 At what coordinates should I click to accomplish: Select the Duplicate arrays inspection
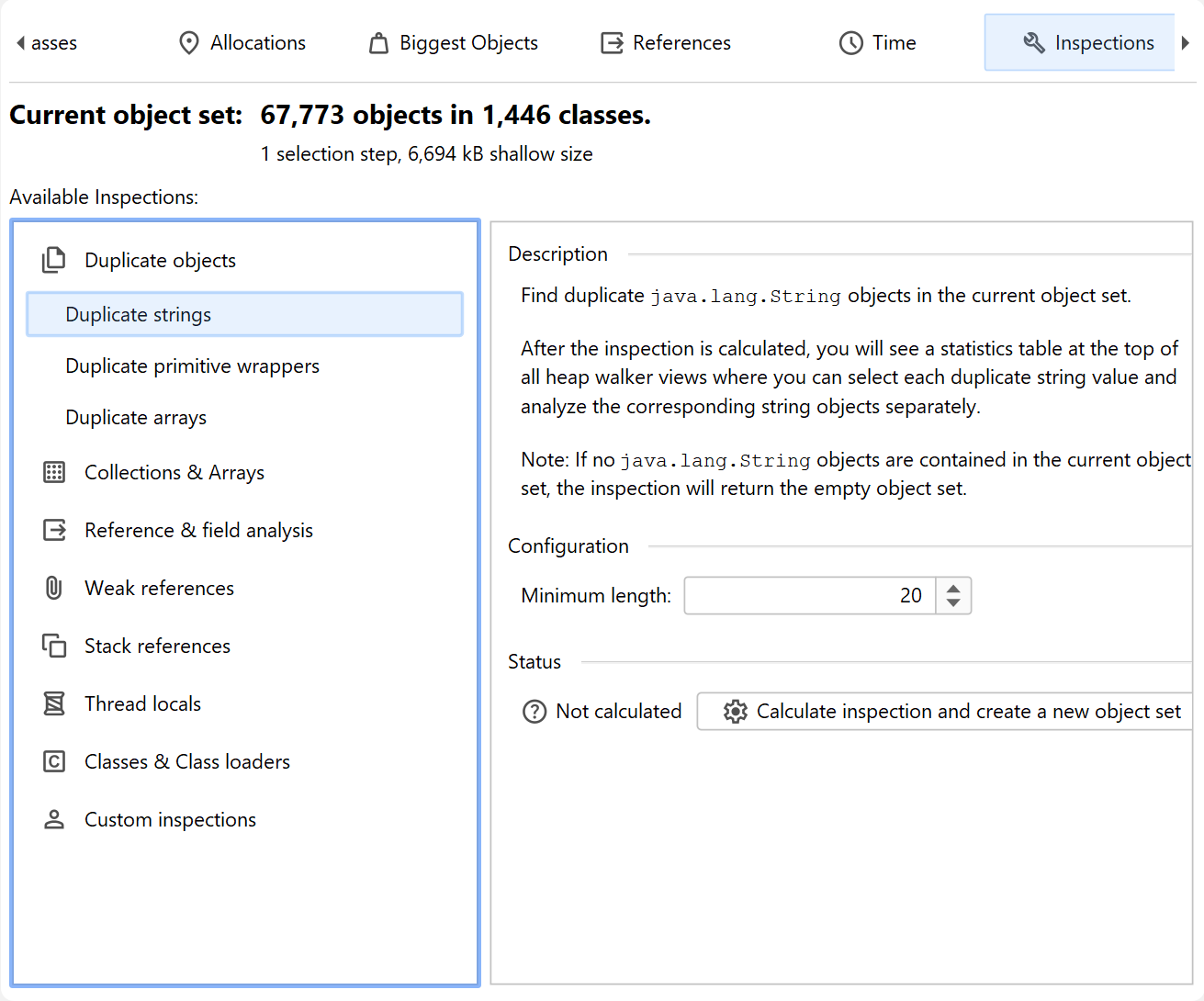(x=136, y=418)
